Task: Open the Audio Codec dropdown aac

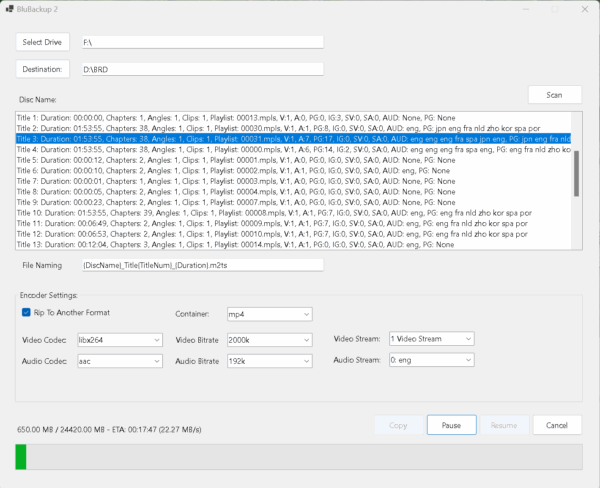Action: (120, 361)
